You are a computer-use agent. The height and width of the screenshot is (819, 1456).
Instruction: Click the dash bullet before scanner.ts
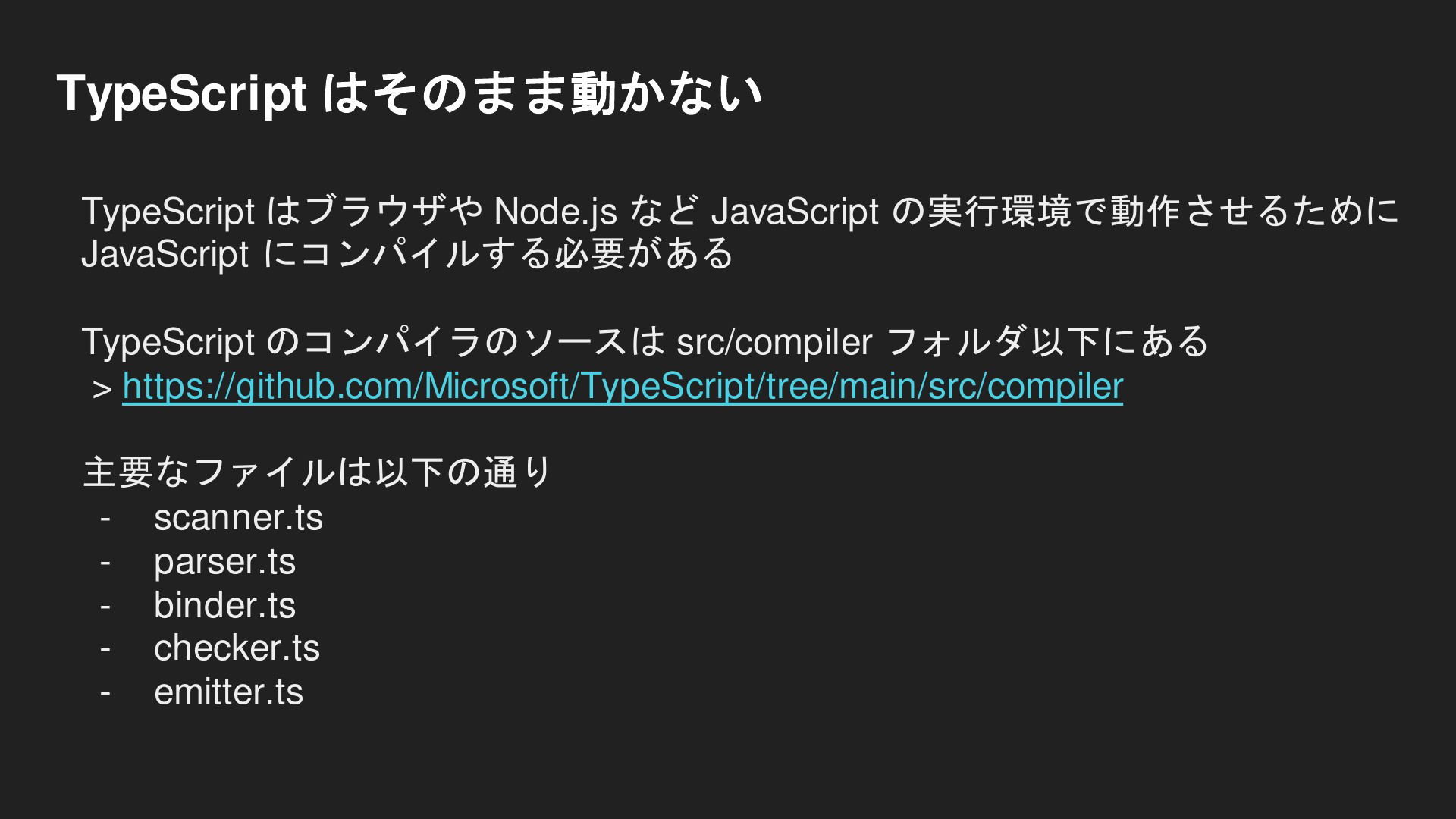(105, 519)
